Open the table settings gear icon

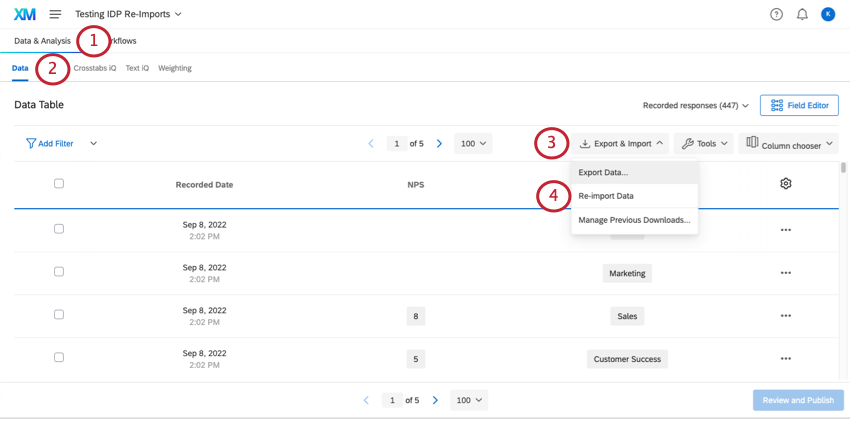(x=785, y=184)
